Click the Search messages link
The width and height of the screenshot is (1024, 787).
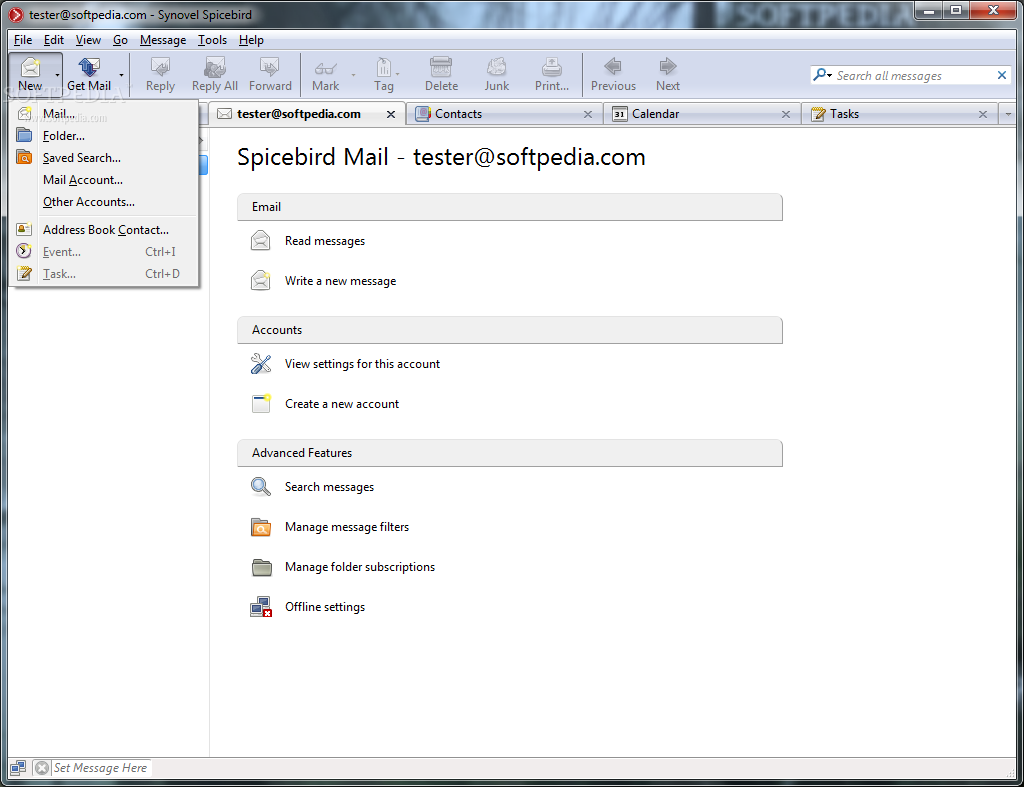pos(329,487)
